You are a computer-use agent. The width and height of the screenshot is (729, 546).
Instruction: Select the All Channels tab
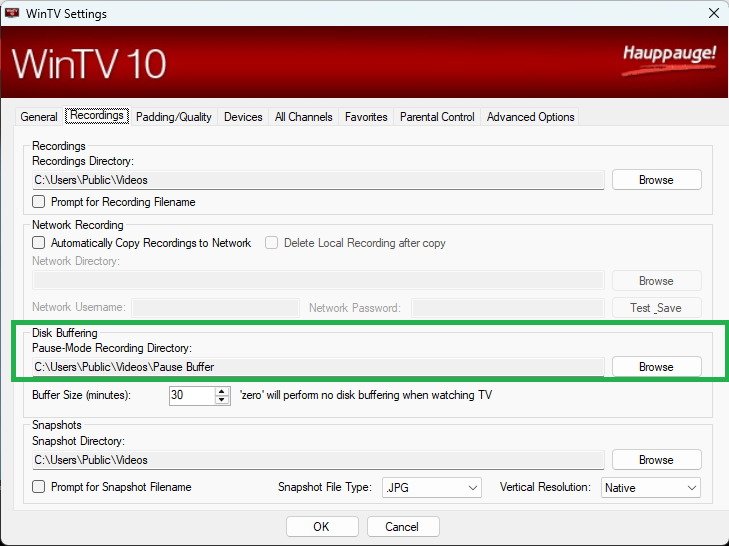tap(304, 117)
